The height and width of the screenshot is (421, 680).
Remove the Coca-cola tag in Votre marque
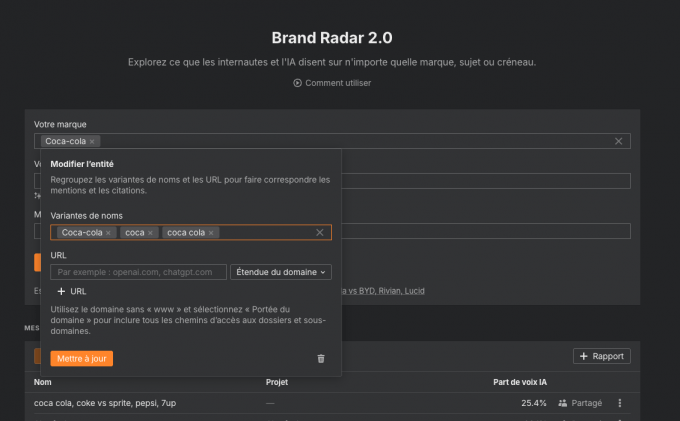92,142
